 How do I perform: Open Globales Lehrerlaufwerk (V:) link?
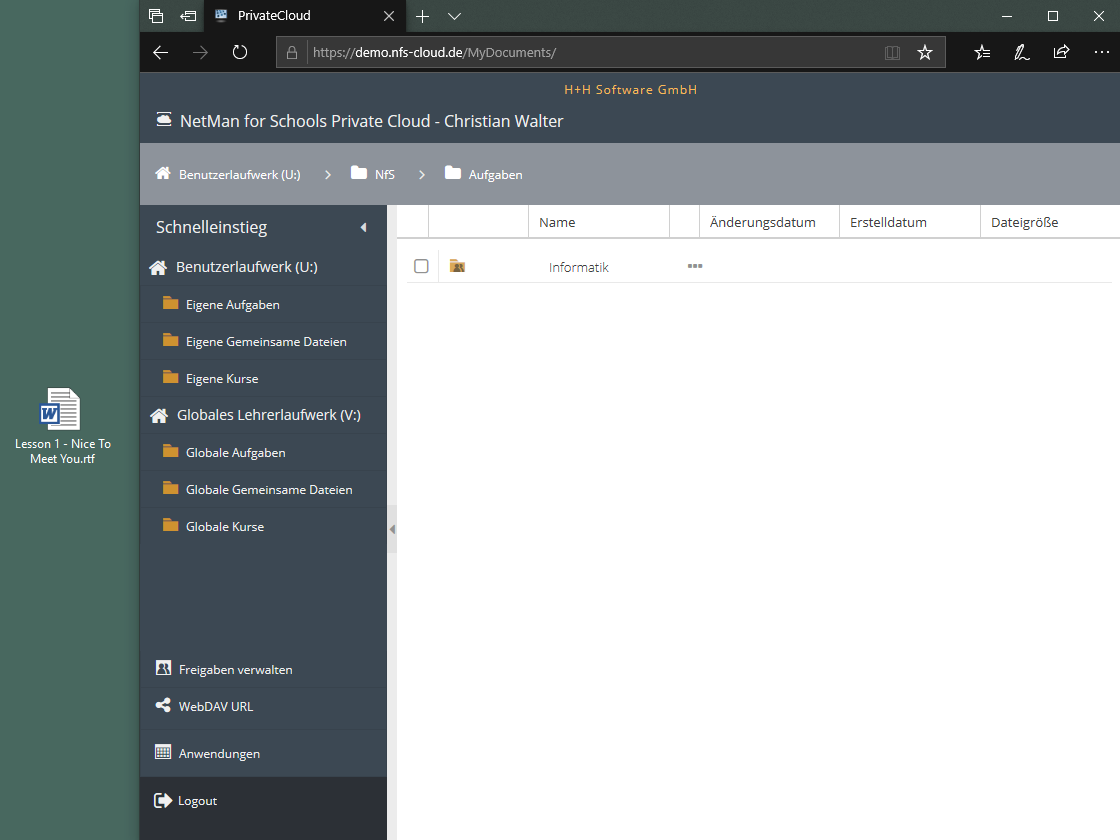tap(268, 415)
